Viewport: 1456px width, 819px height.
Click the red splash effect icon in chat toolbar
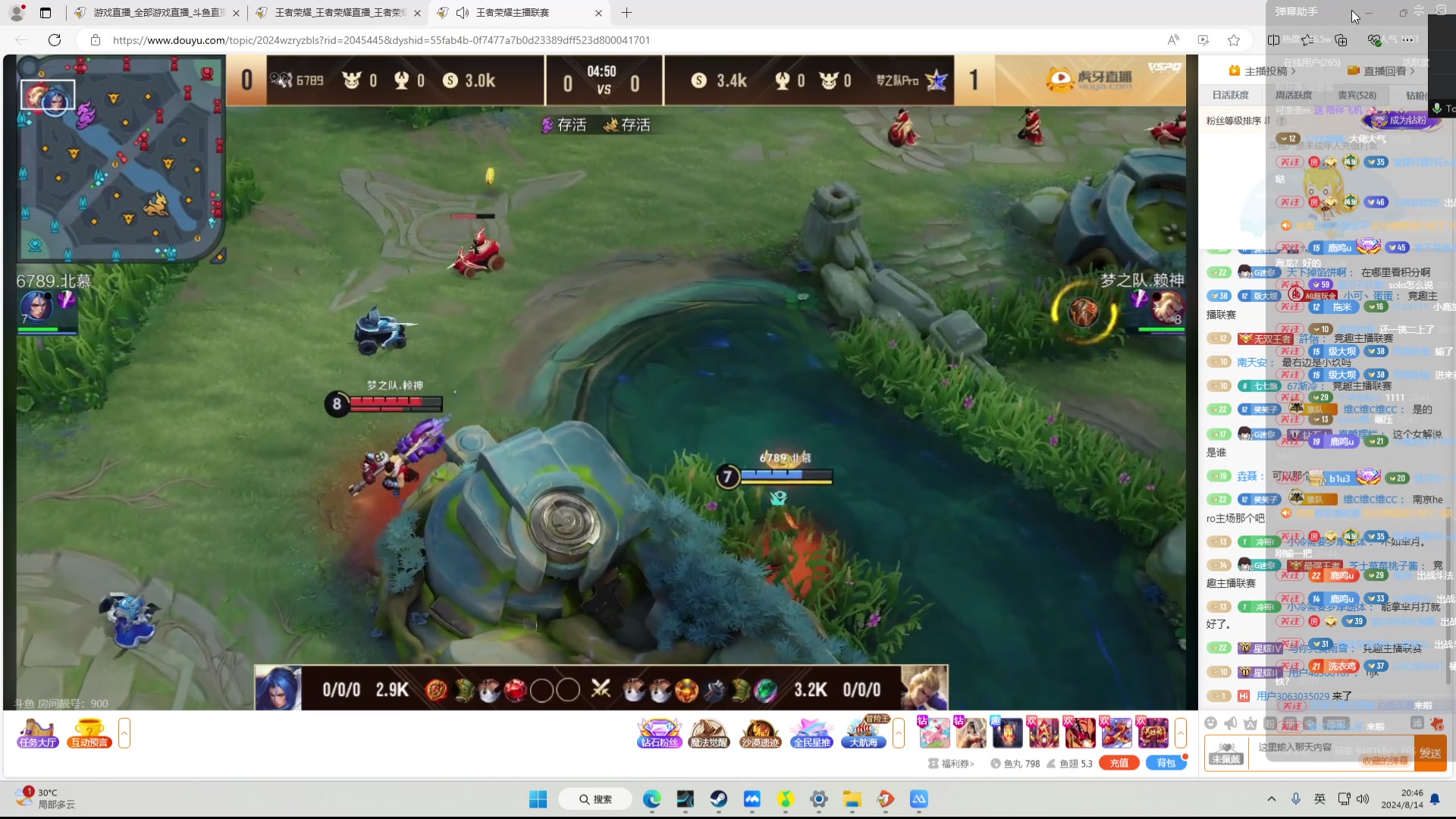(1436, 723)
